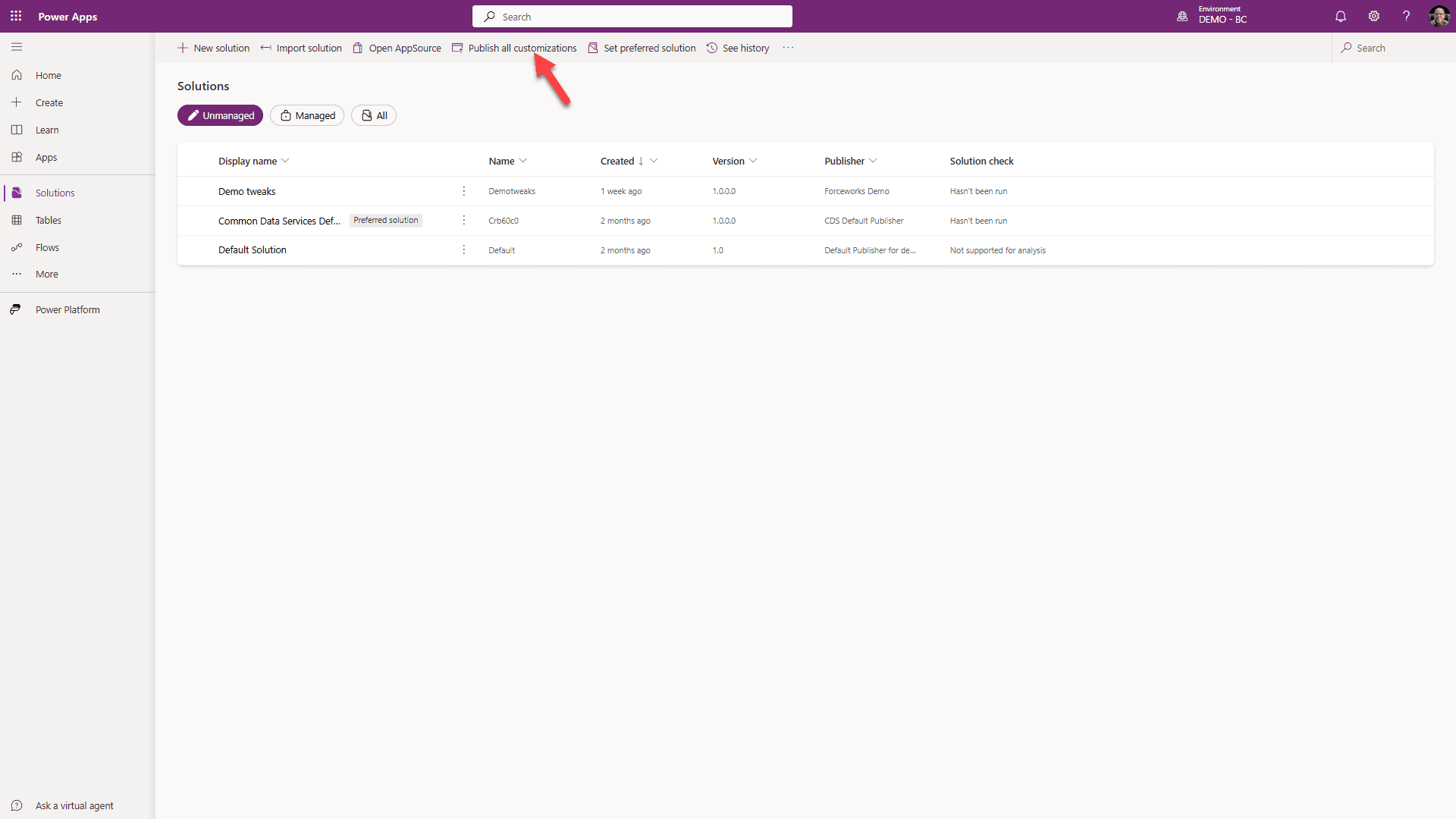Open the Tables section
This screenshot has width=1456, height=819.
click(49, 220)
